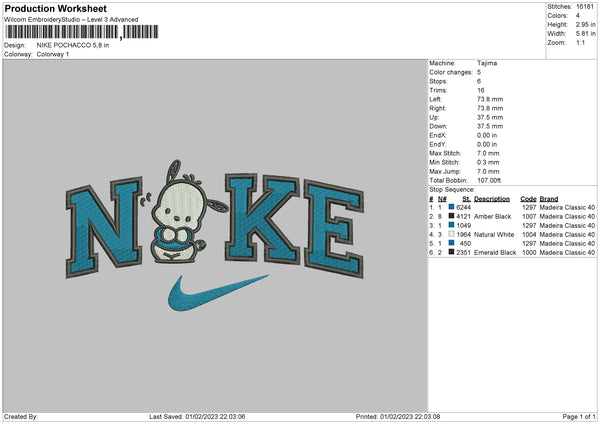Click the embroidered letter E
Screen dimensions: 600x424
coord(334,229)
